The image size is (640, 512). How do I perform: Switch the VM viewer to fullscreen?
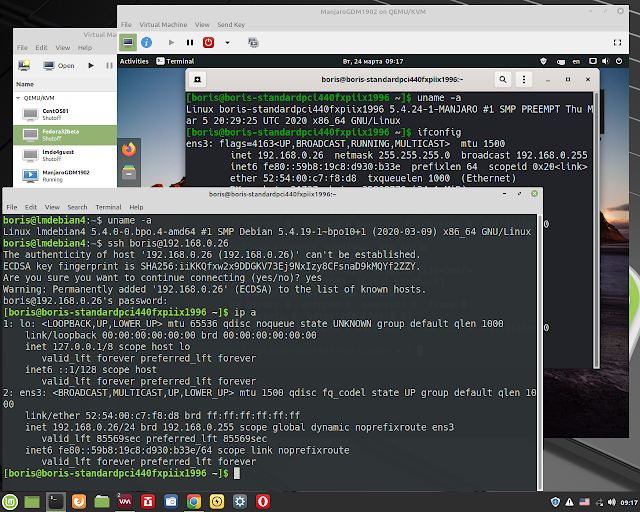point(617,42)
